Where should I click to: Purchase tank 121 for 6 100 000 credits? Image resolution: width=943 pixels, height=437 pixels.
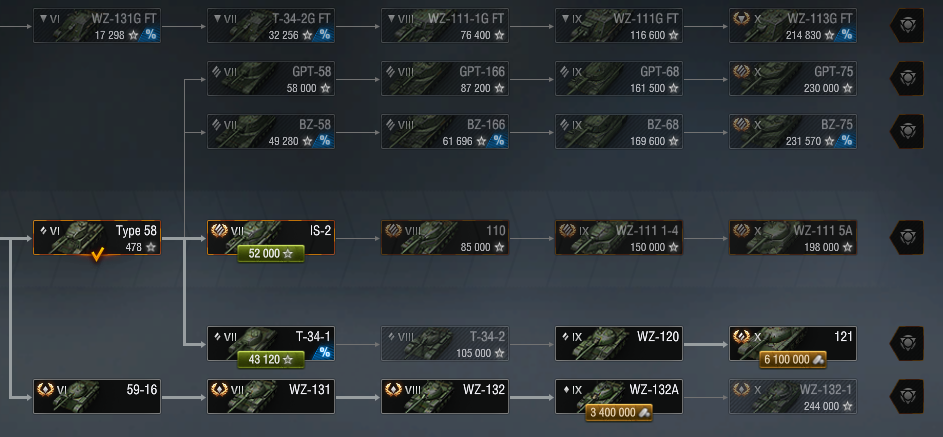[x=793, y=359]
